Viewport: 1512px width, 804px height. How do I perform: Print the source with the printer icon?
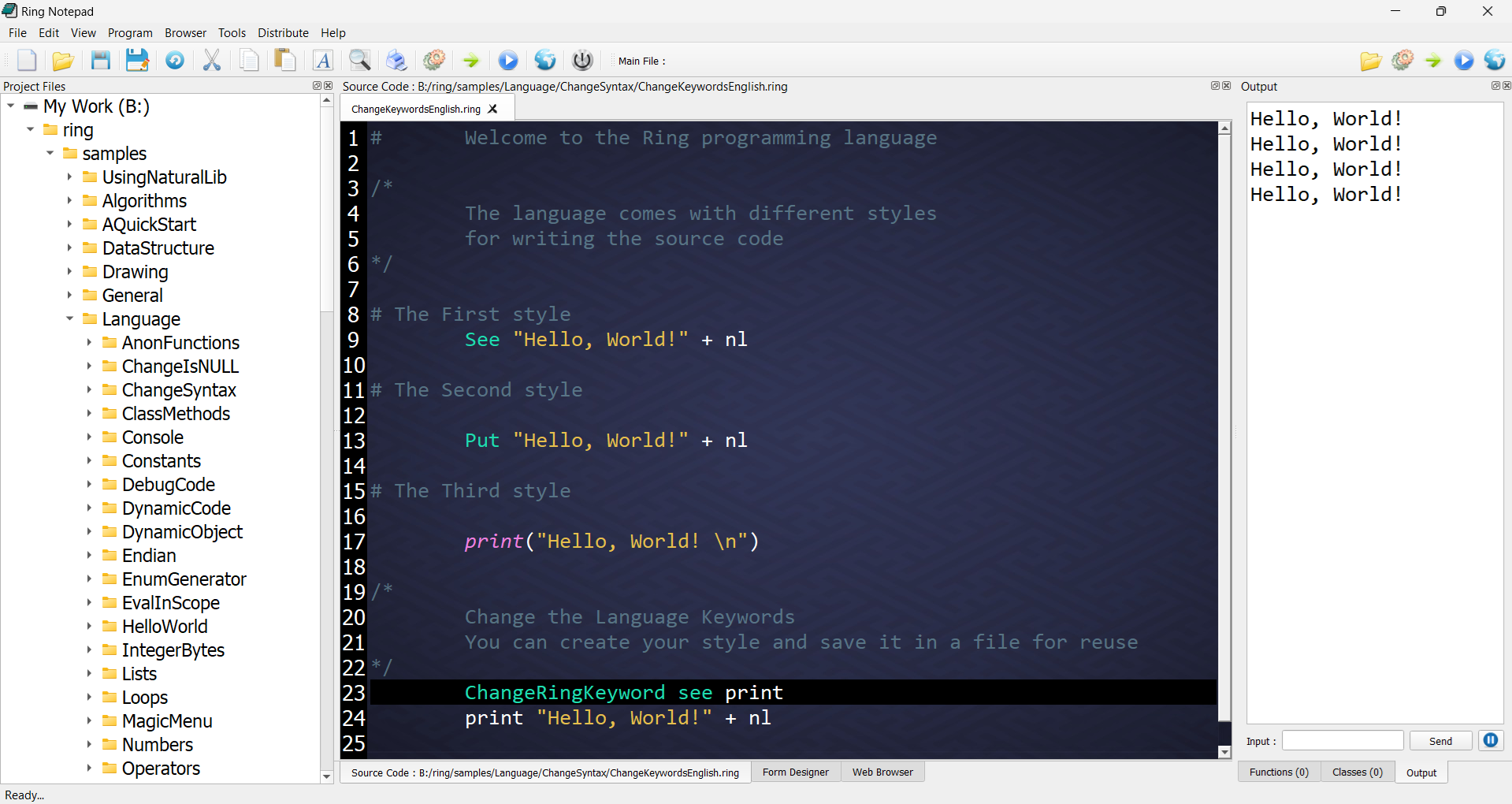pos(396,61)
